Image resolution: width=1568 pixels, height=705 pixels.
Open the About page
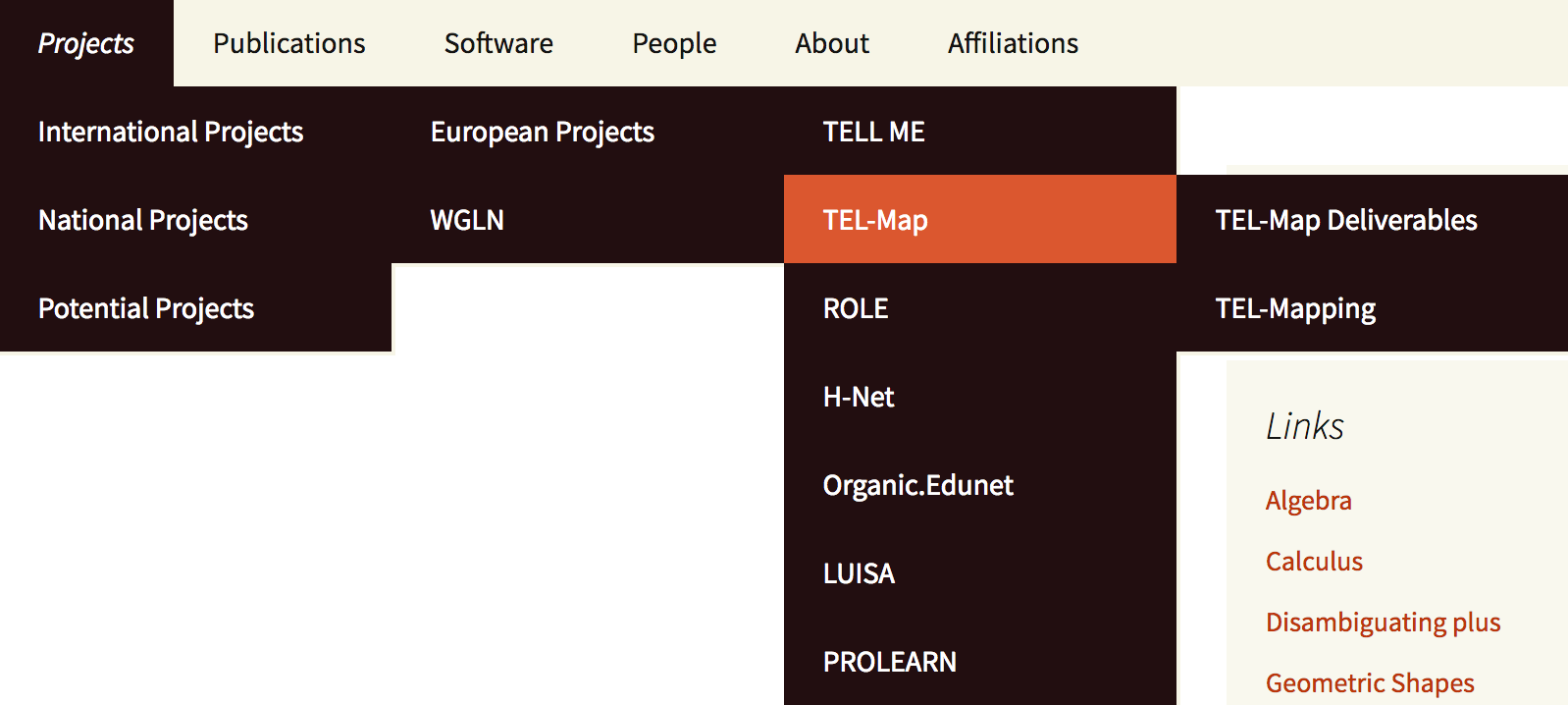coord(832,43)
